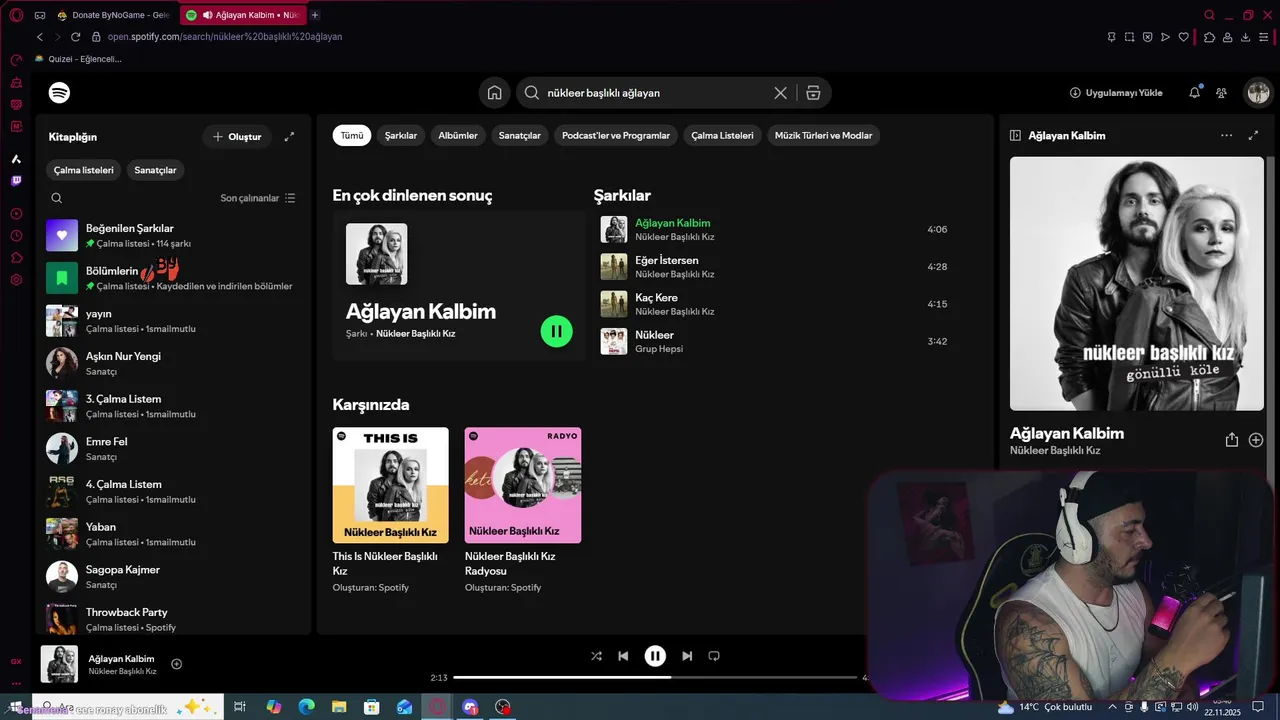Open Nükleer Başlıklı Kız top-result artist link
This screenshot has width=1280, height=720.
(415, 334)
